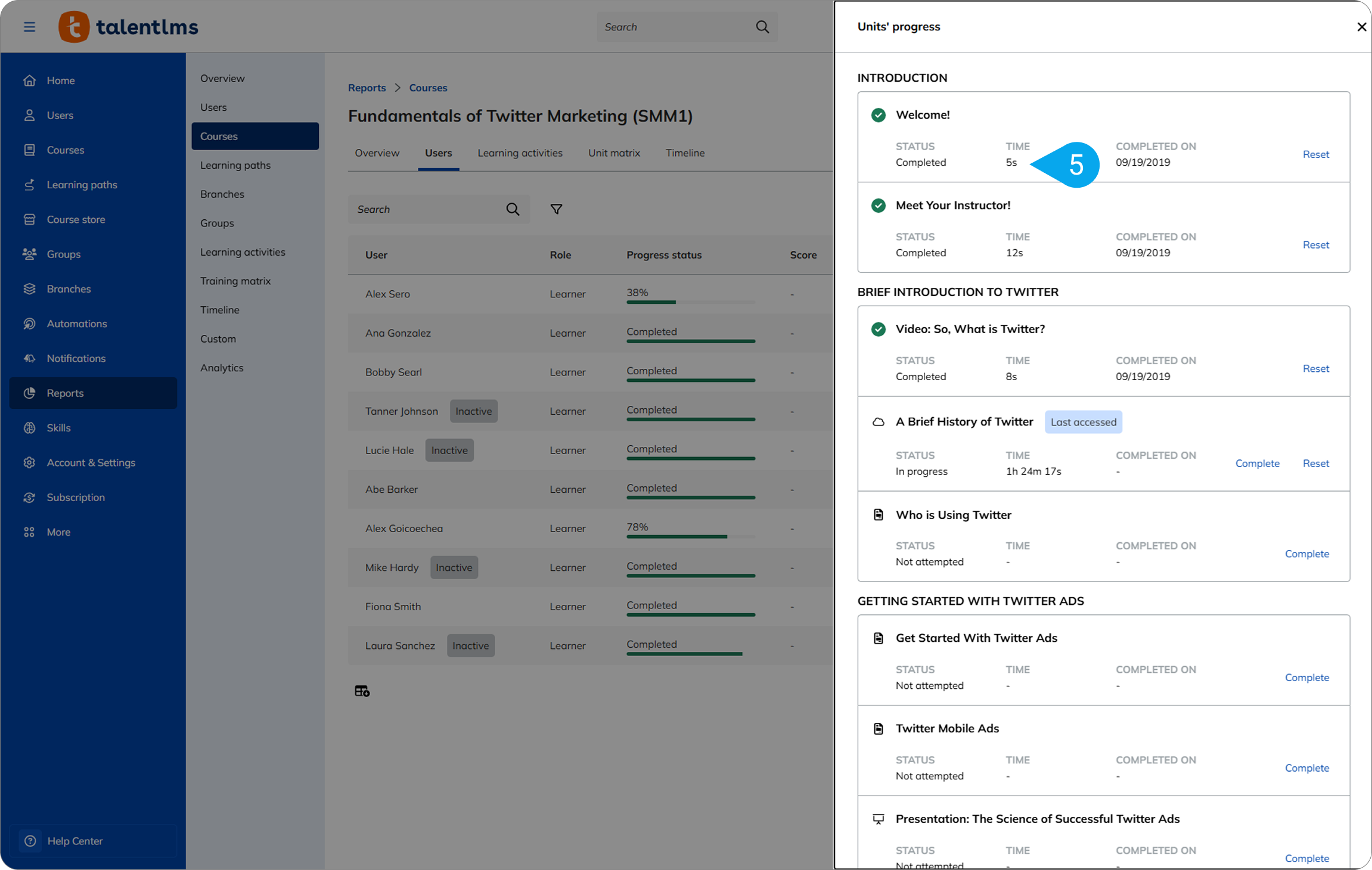
Task: Select Reports in the main sidebar
Action: 93,393
